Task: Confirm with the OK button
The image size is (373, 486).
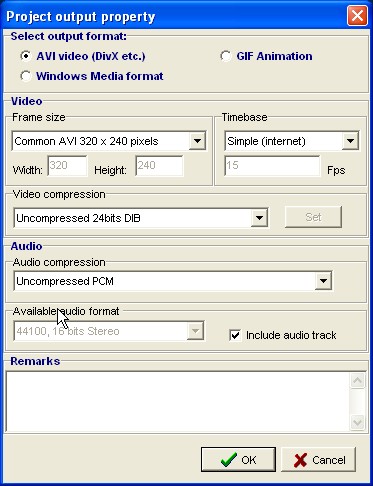Action: [238, 460]
